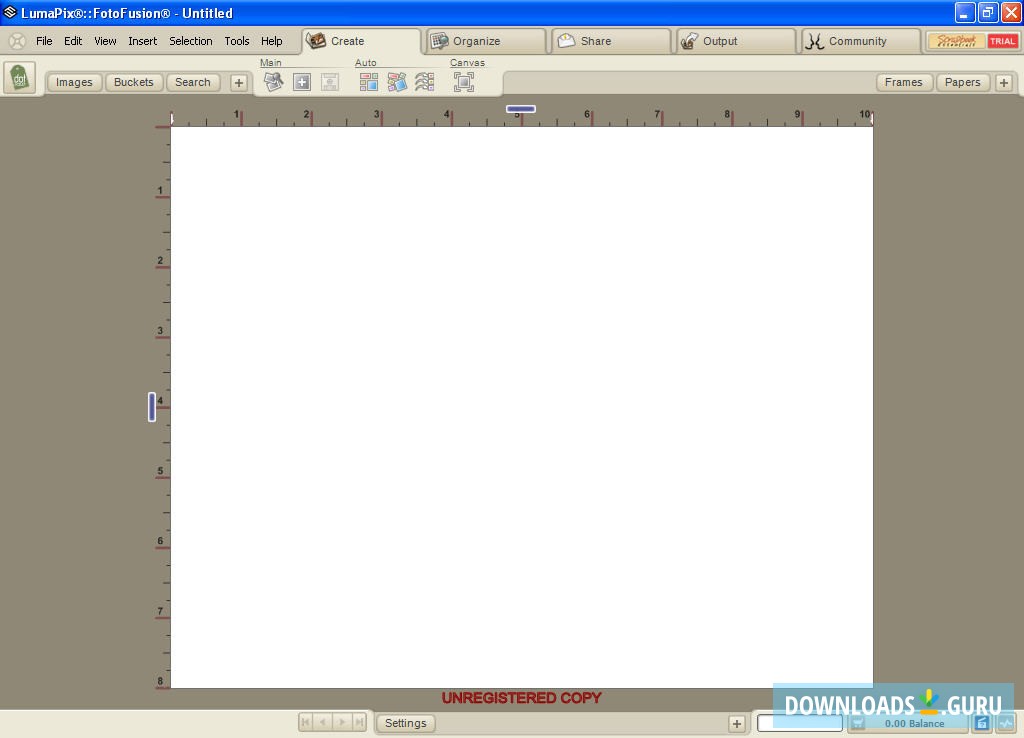1024x738 pixels.
Task: Switch to the Output tab
Action: pos(737,41)
